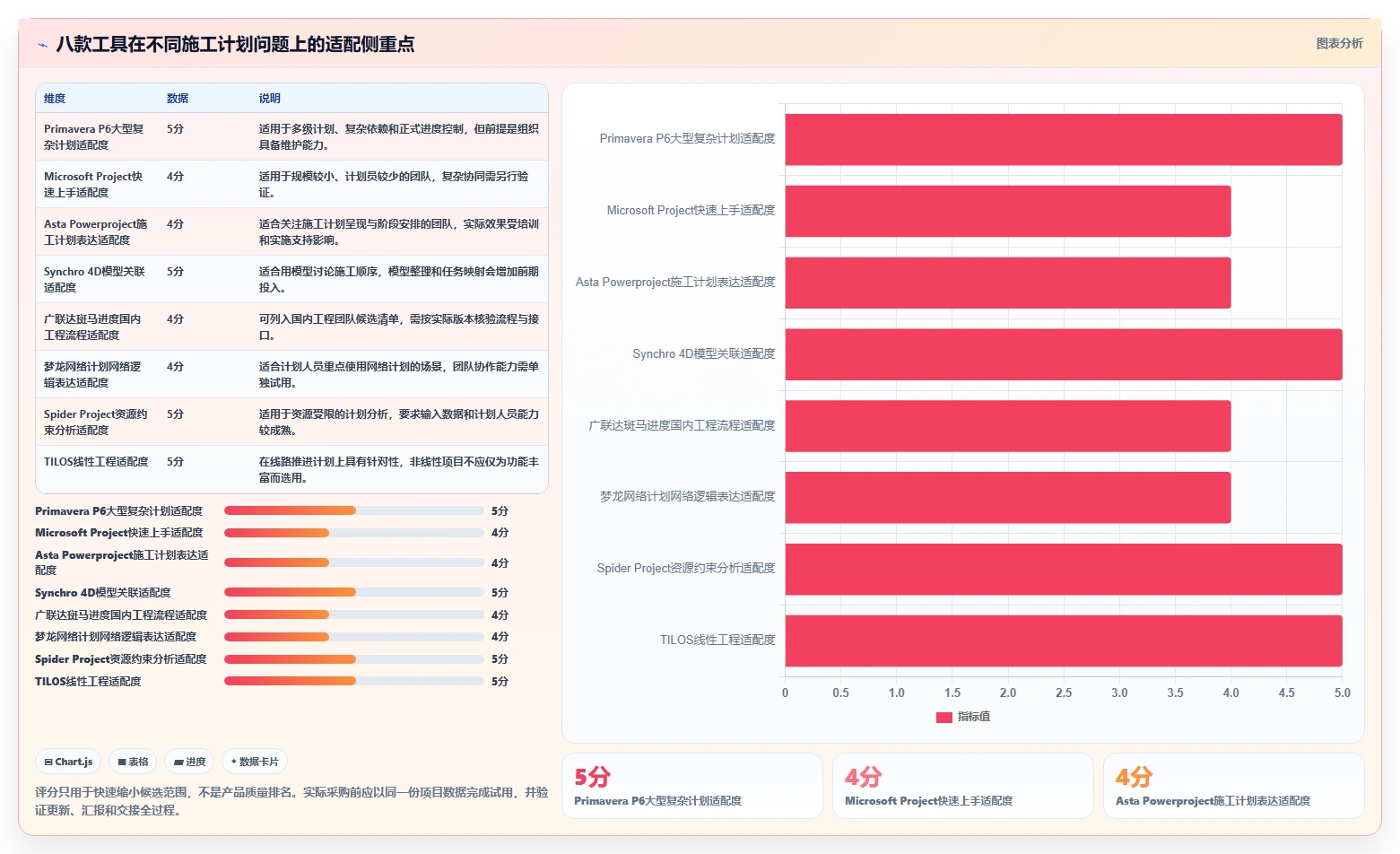Click the Spider Project chart bar
1400x854 pixels.
(x=1064, y=569)
